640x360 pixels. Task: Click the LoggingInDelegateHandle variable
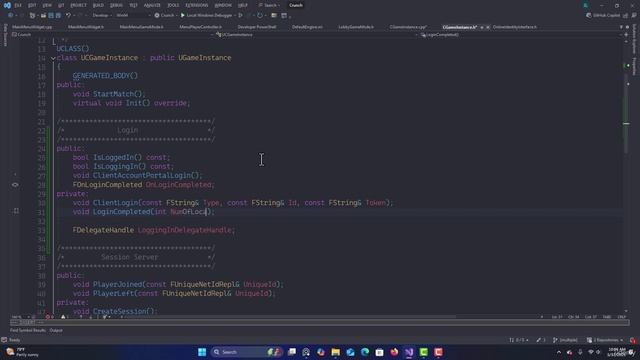click(184, 230)
